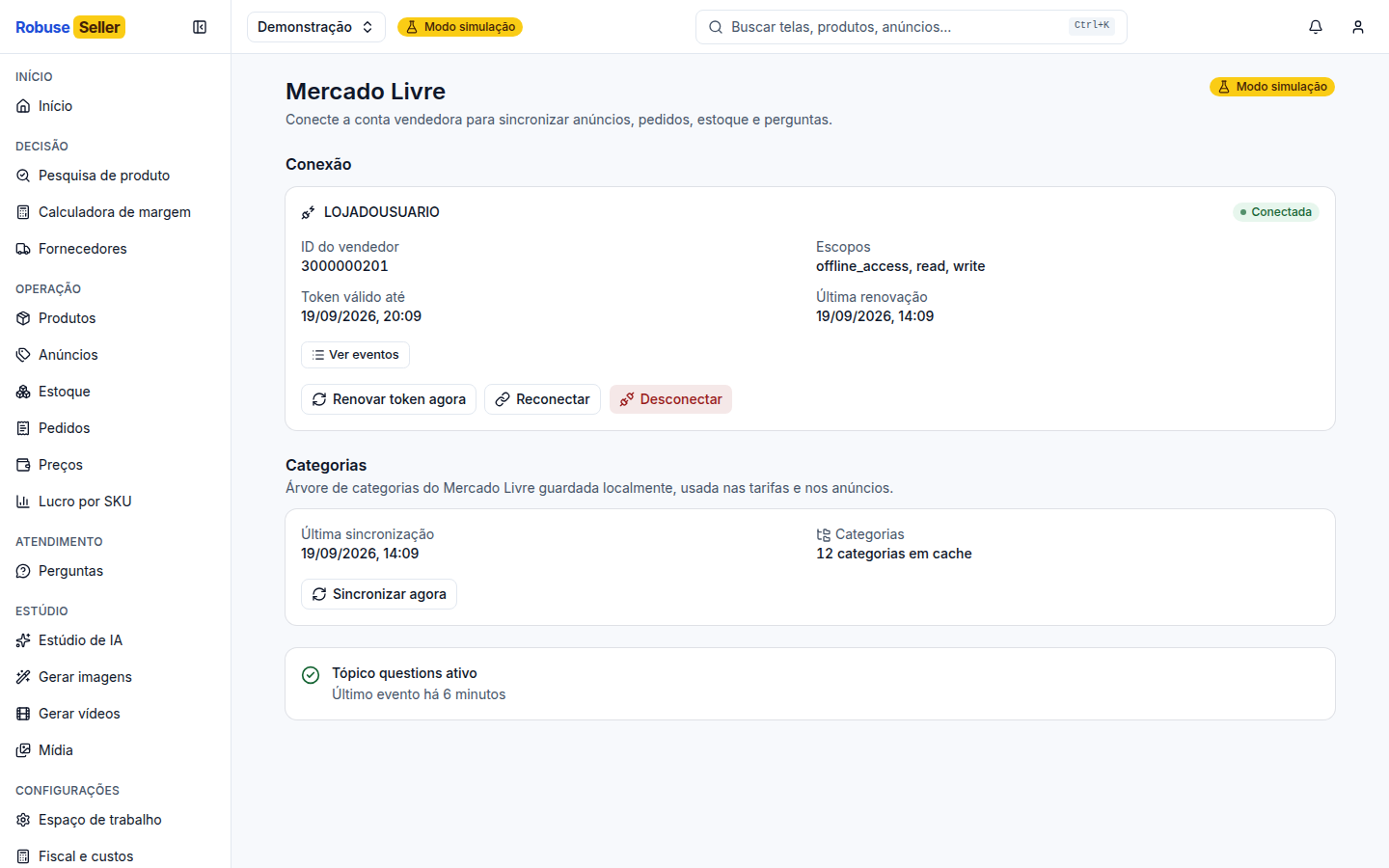Click the Lucro por SKU chart icon

point(23,502)
